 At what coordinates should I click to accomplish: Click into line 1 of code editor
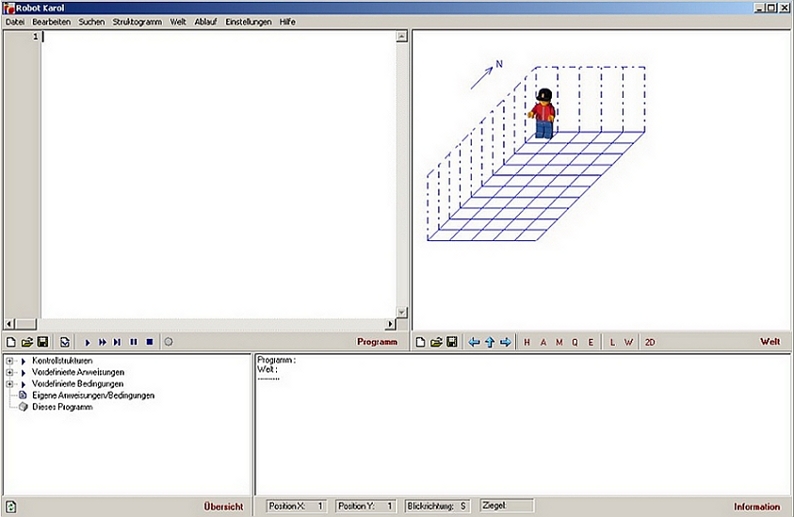218,36
